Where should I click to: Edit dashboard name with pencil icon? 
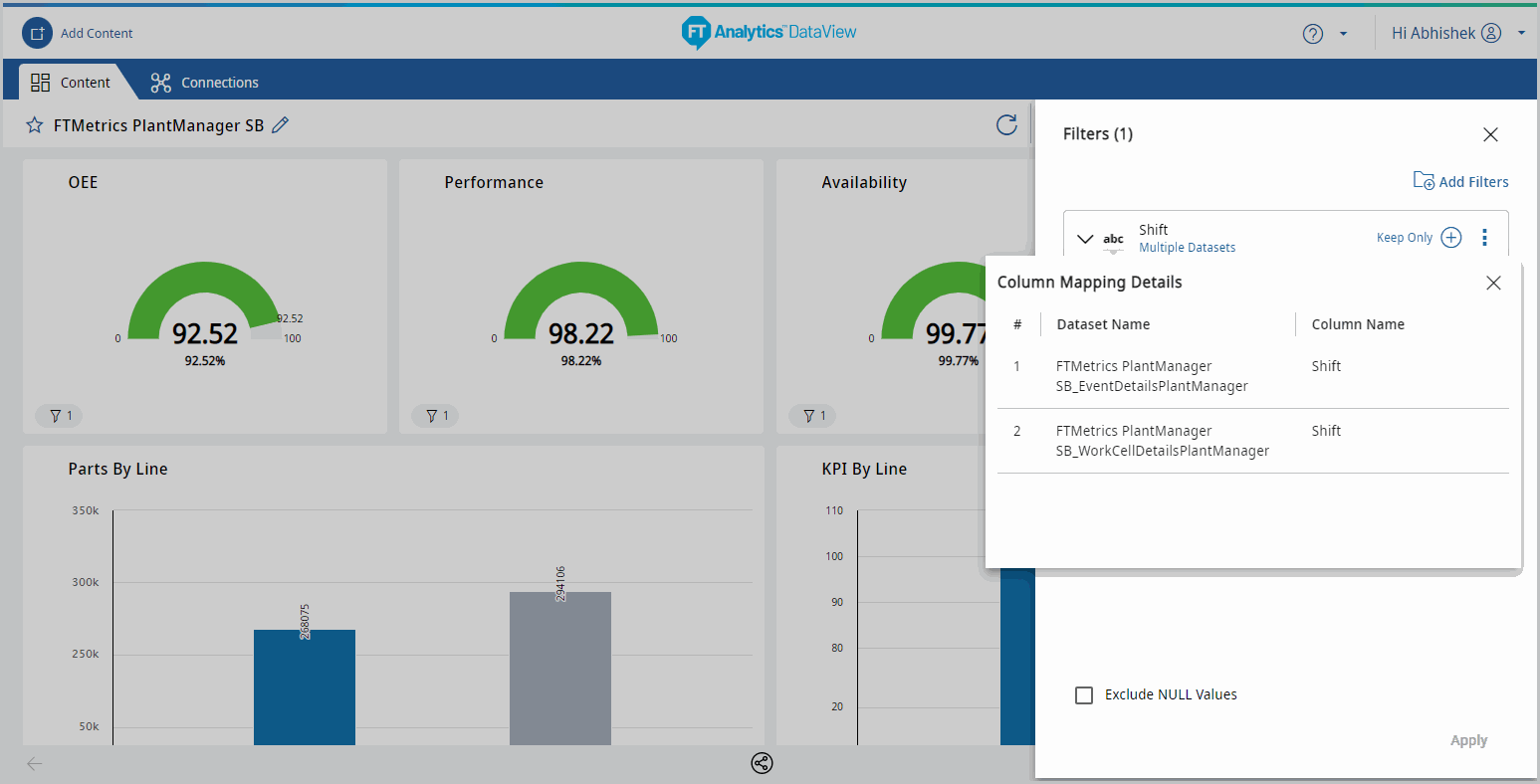point(281,125)
